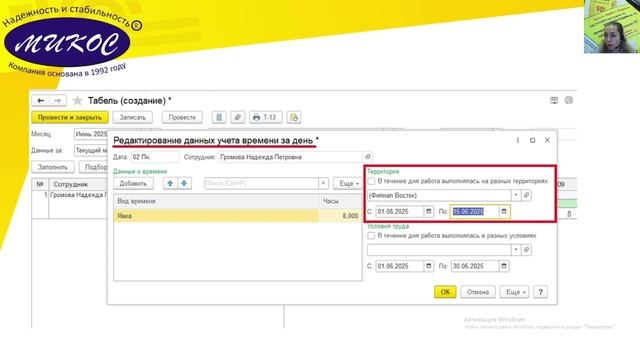The image size is (640, 360).
Task: Open the Еще menu beside Отмена
Action: (514, 292)
